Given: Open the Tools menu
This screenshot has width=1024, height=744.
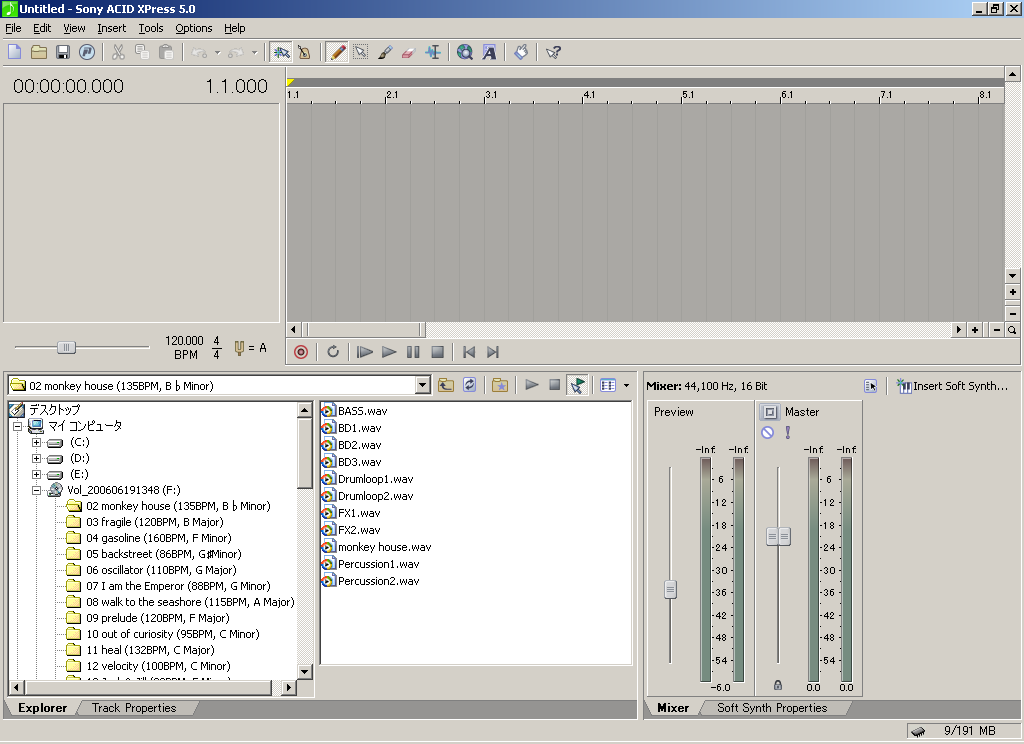Looking at the screenshot, I should click(x=151, y=28).
